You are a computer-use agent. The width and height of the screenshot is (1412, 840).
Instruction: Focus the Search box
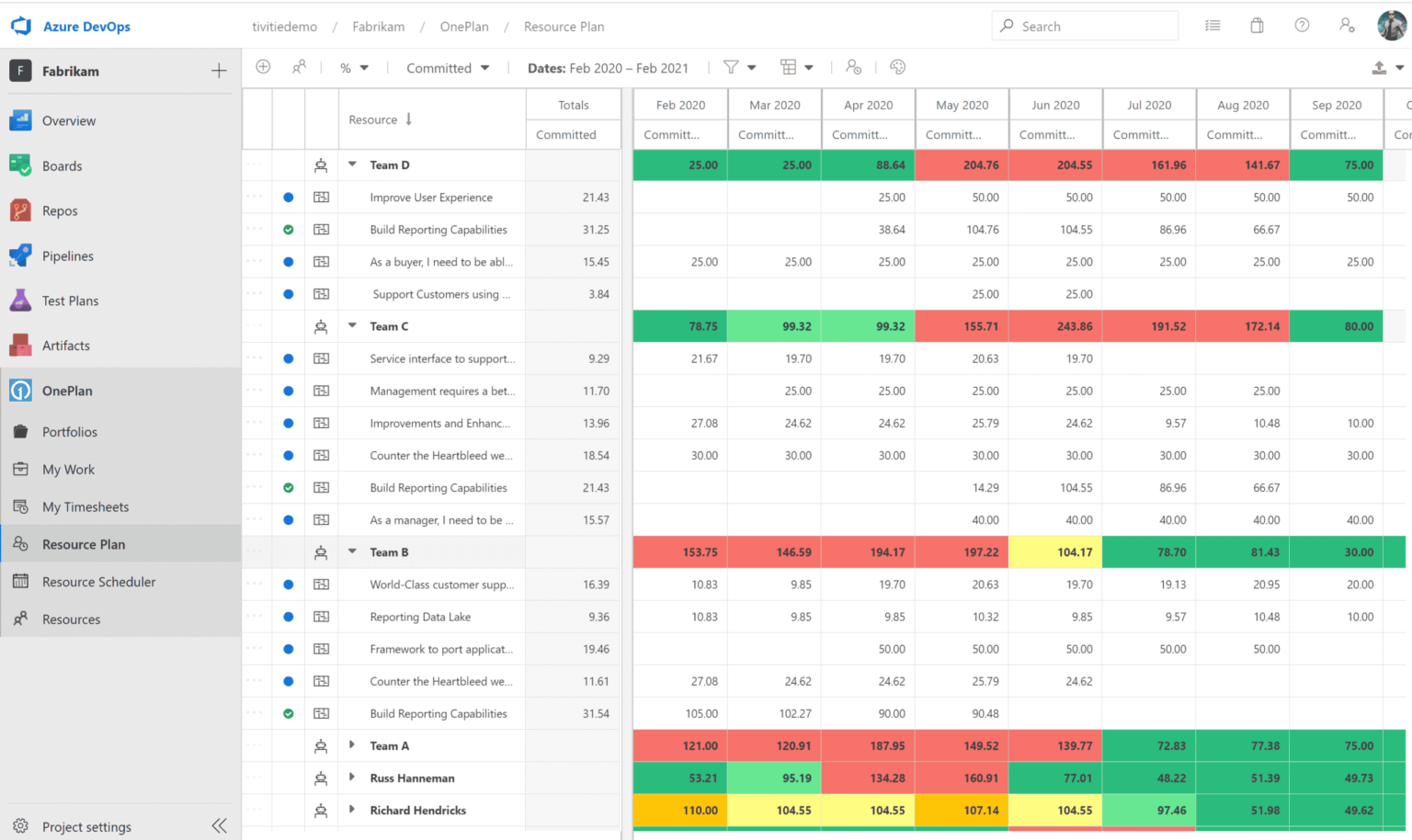[x=1085, y=26]
